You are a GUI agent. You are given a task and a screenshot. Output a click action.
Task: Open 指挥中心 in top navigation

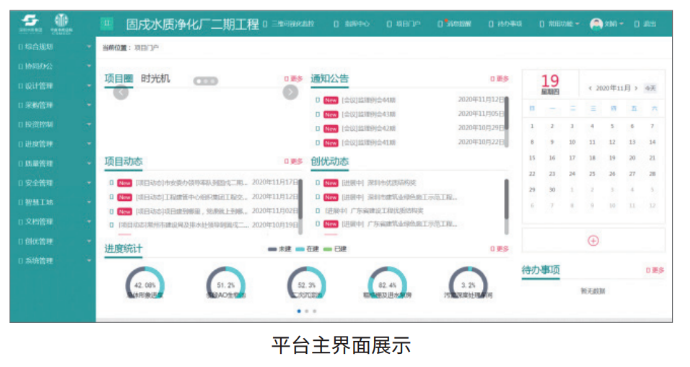pyautogui.click(x=352, y=24)
